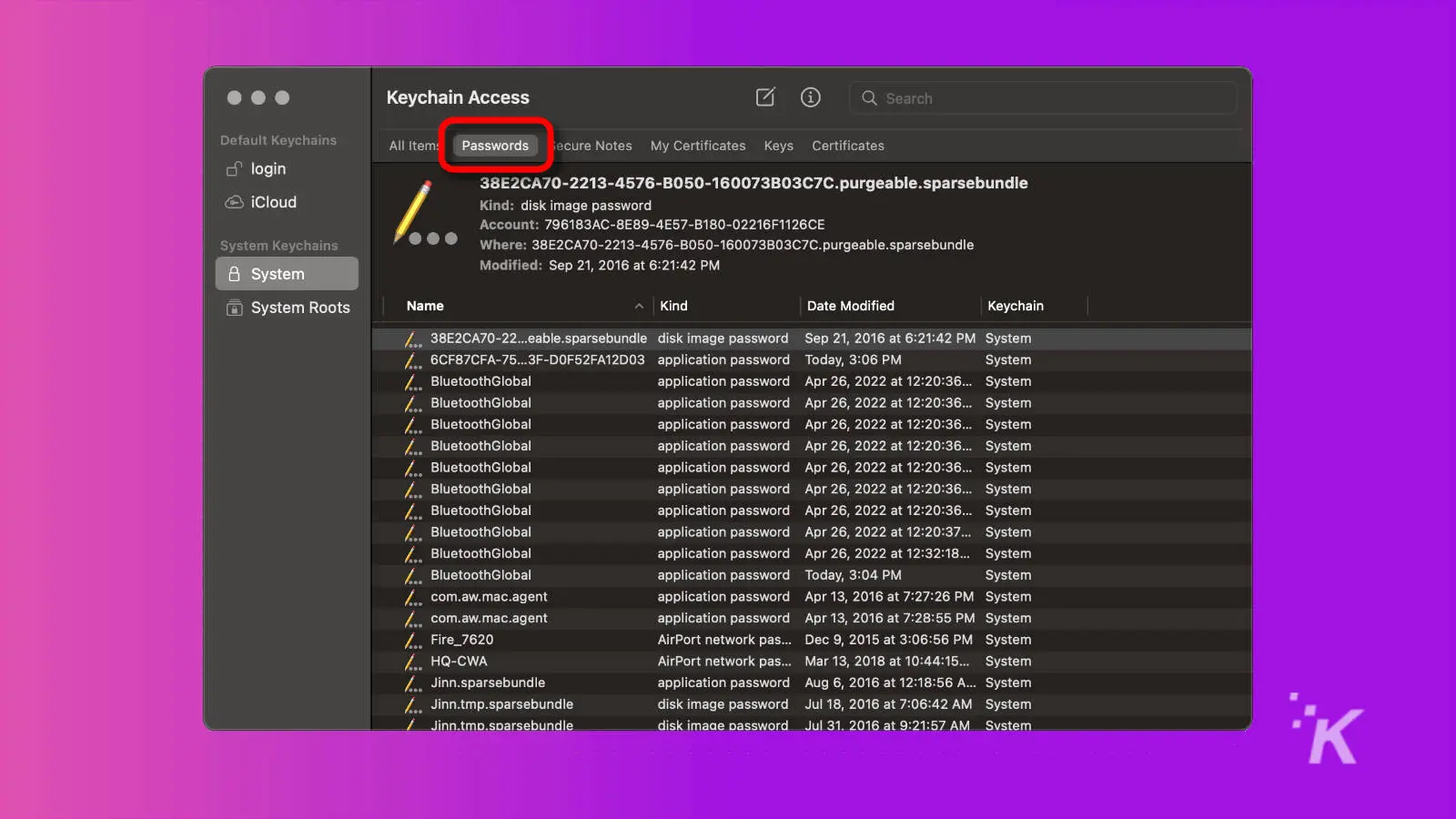Select the Fire_7620 AirPort network password
This screenshot has width=1456, height=819.
click(x=812, y=640)
